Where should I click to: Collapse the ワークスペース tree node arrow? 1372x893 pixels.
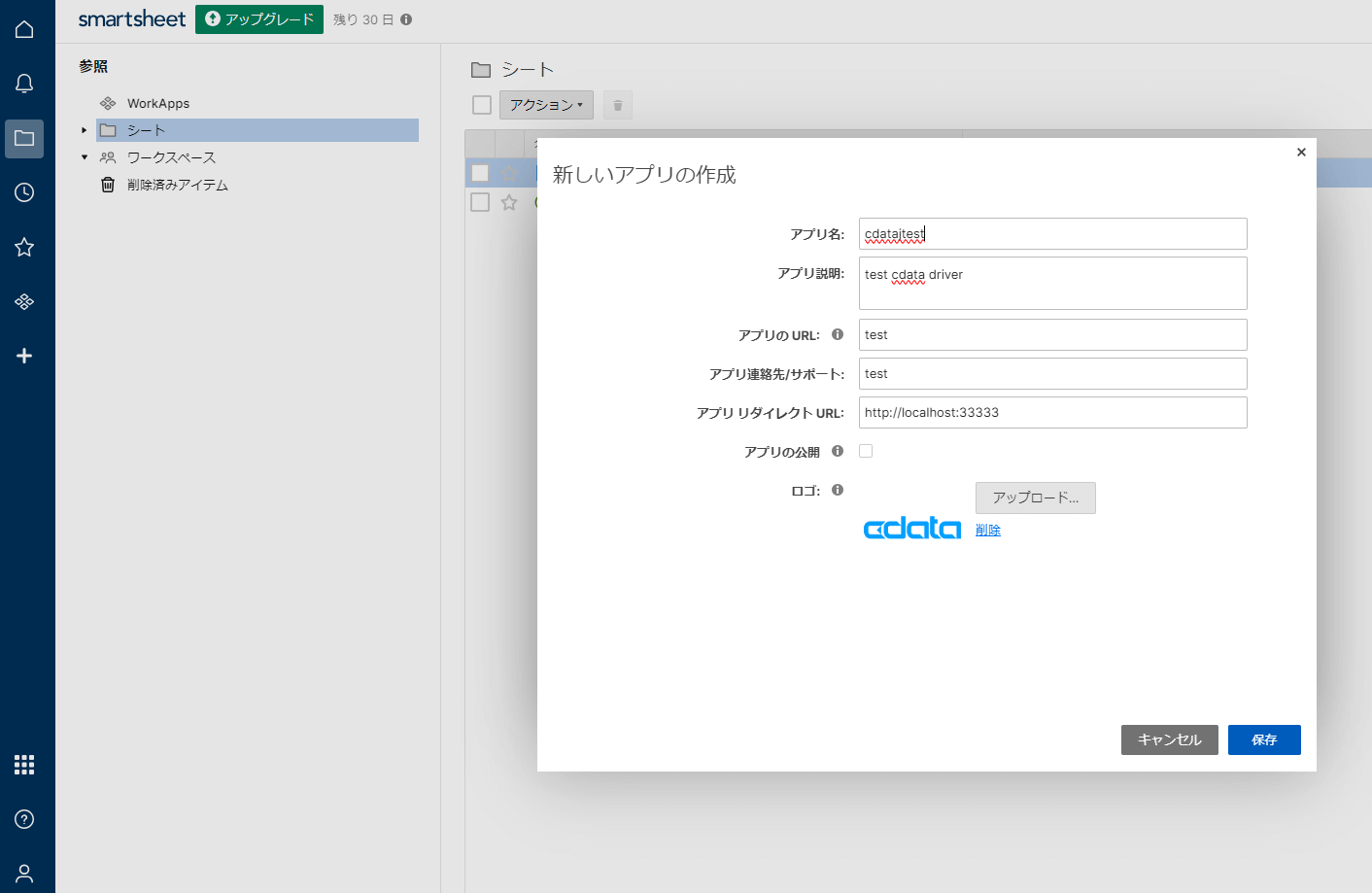[85, 157]
